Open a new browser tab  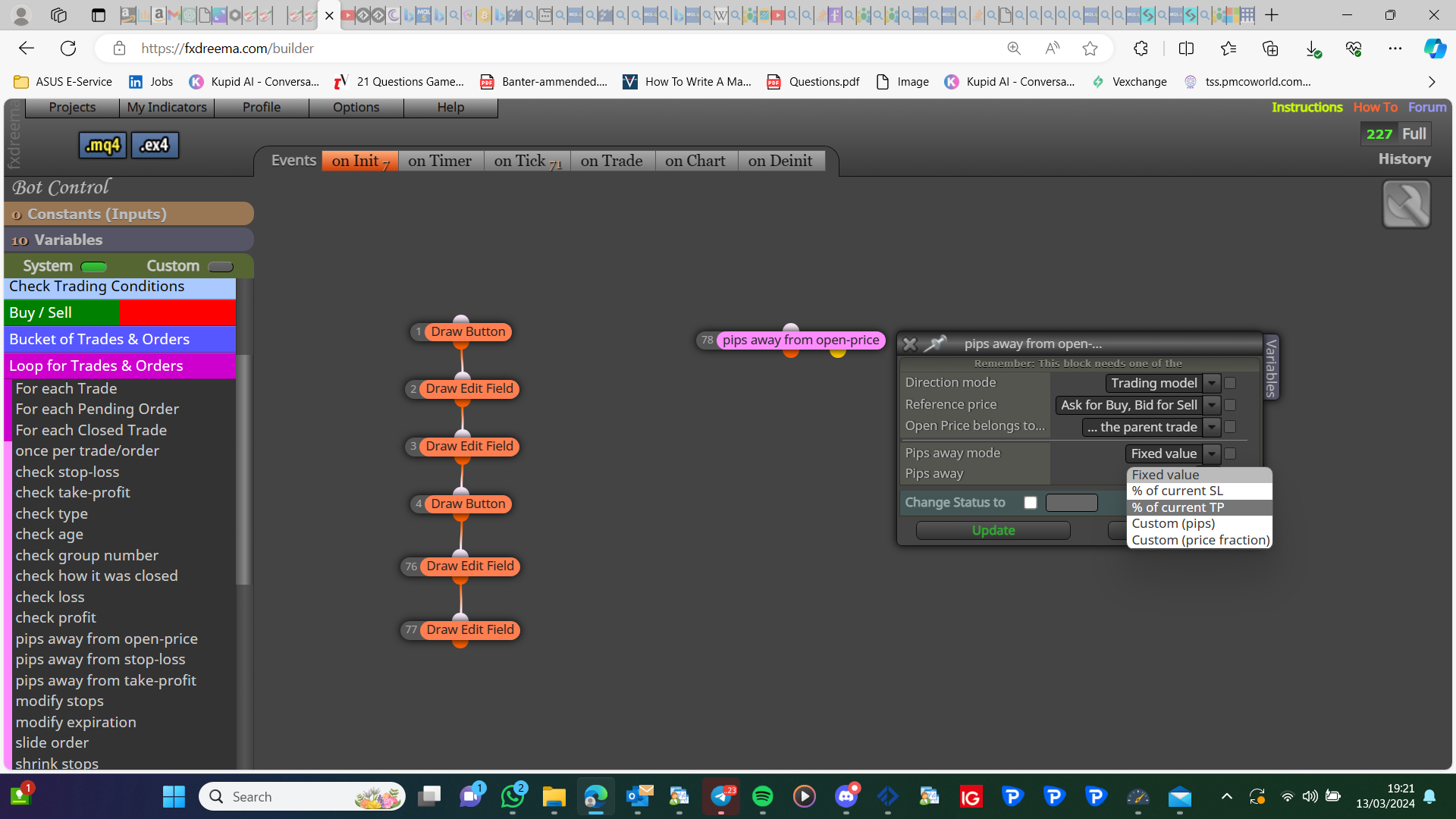1272,14
